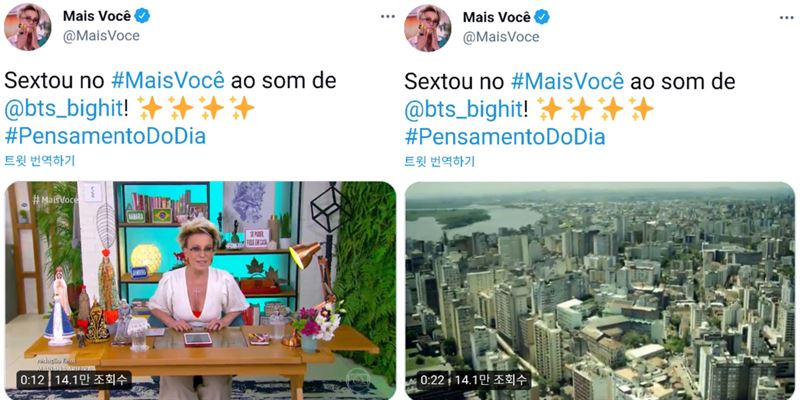
Task: Open #PensamentoDoDia hashtag in the right tweet
Action: 505,137
